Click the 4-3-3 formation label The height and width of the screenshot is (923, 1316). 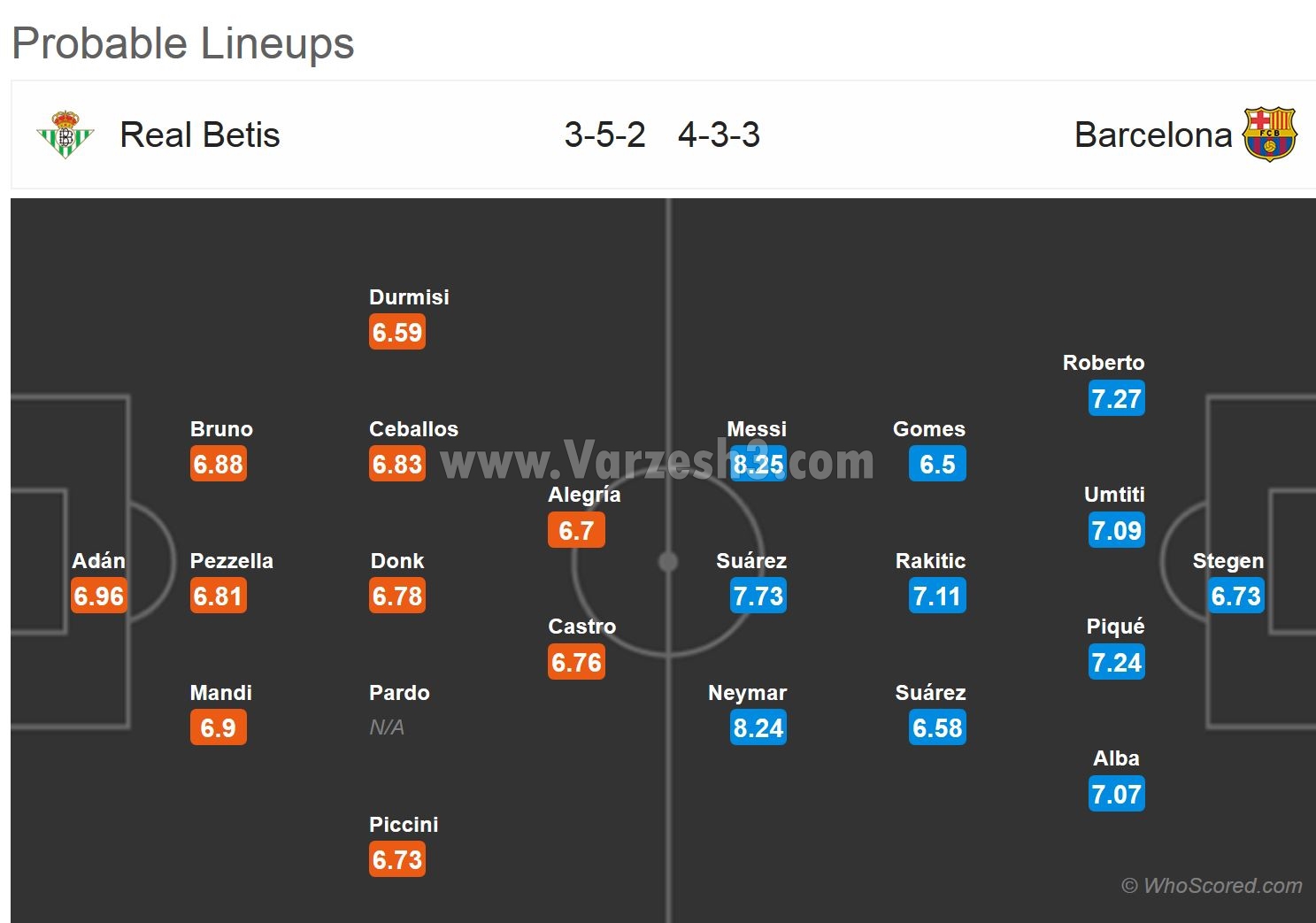pyautogui.click(x=719, y=135)
